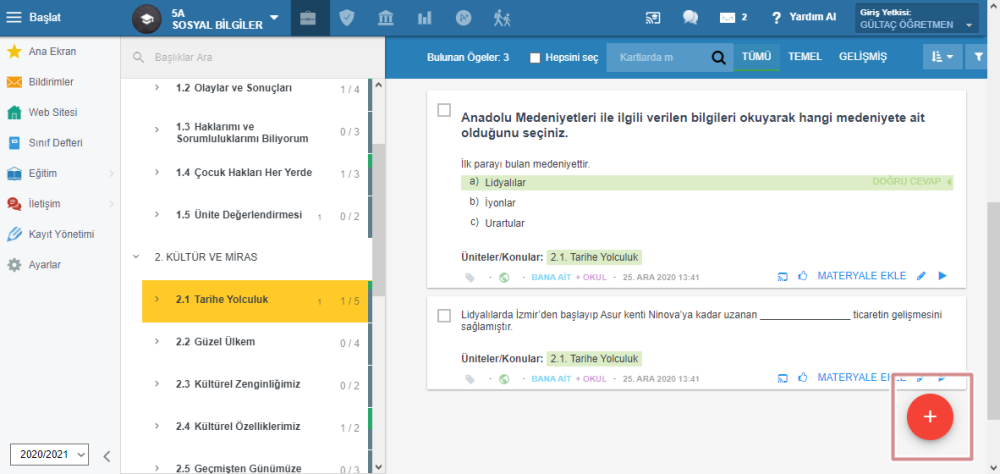The image size is (1000, 474).
Task: Tick the Hepsini seç checkbox
Action: [x=535, y=58]
